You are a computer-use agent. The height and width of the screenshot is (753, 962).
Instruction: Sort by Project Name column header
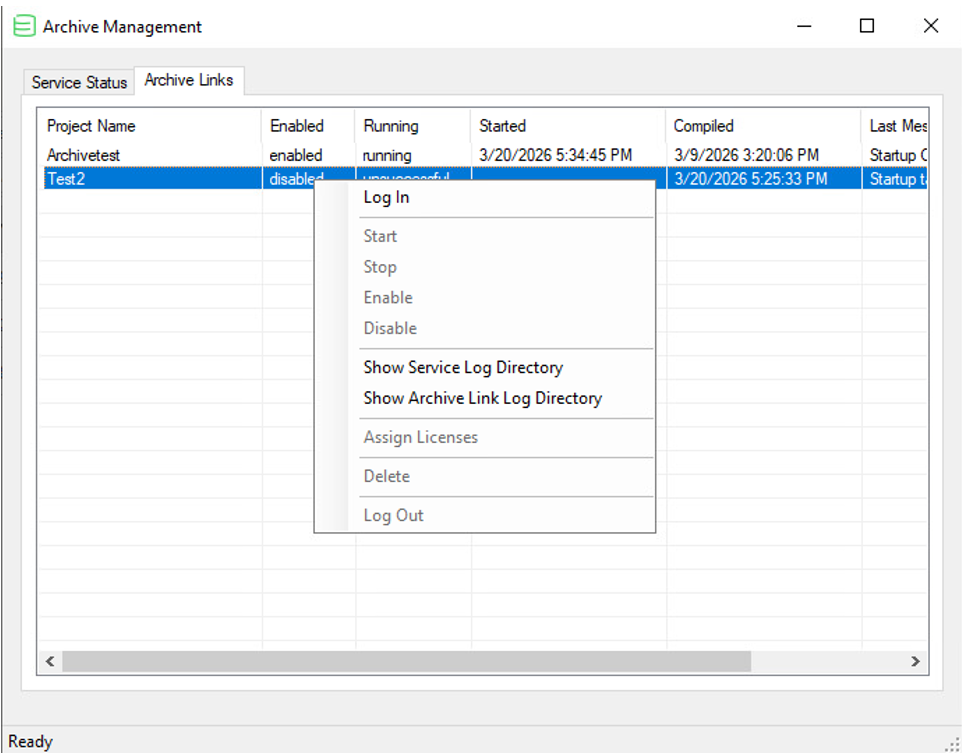click(150, 126)
